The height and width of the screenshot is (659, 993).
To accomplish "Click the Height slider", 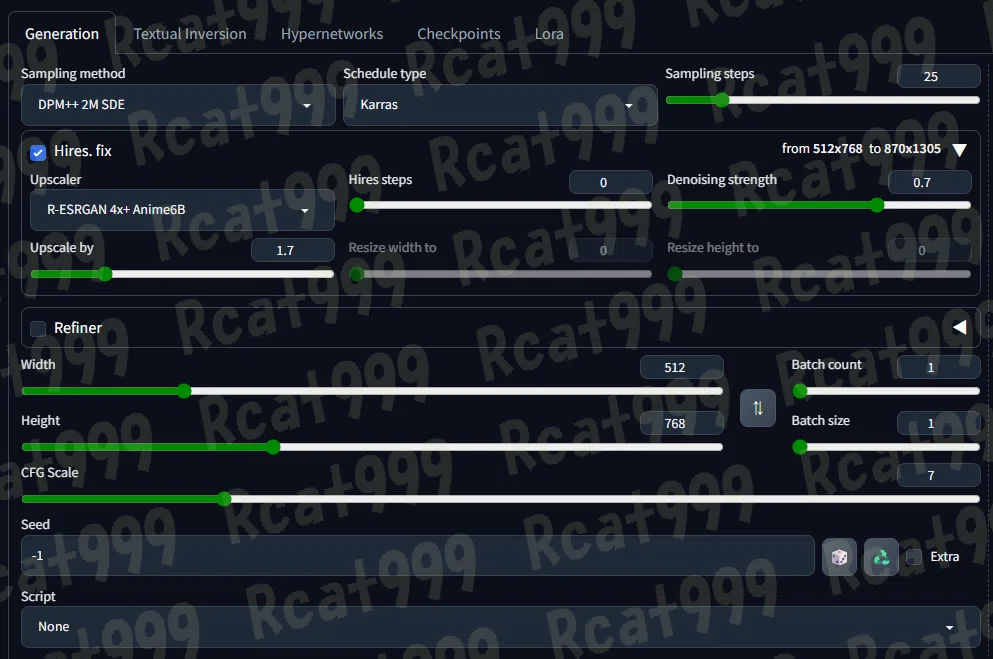I will [372, 448].
